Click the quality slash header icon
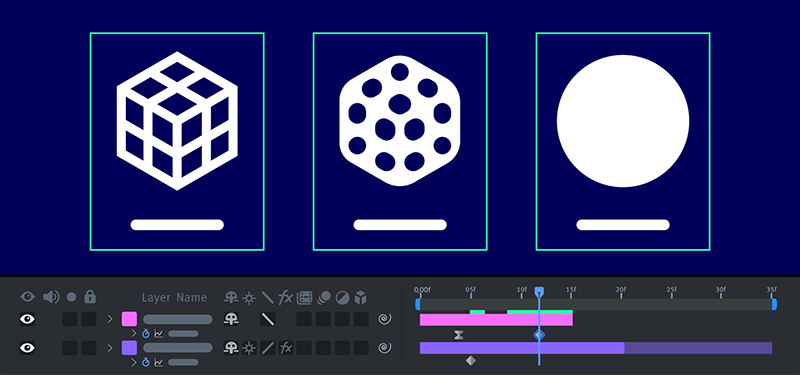 [267, 297]
